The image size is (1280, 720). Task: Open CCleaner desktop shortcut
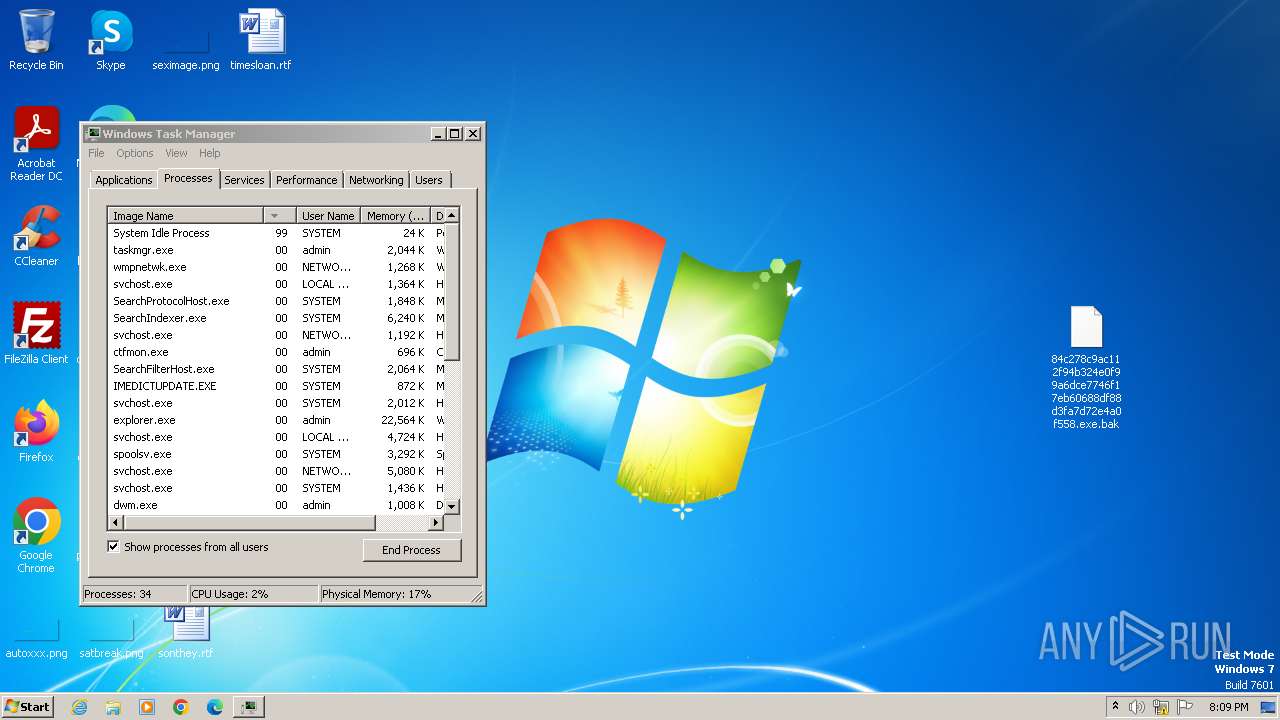[36, 236]
